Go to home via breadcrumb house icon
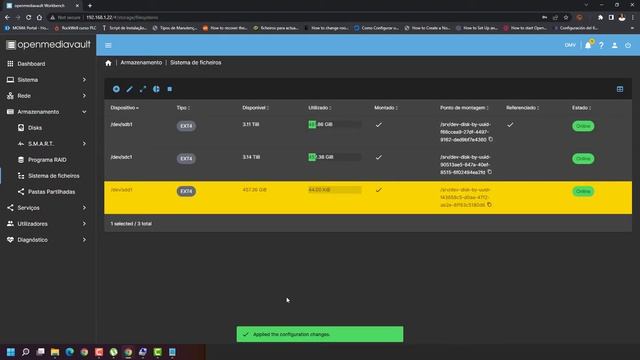 108,63
